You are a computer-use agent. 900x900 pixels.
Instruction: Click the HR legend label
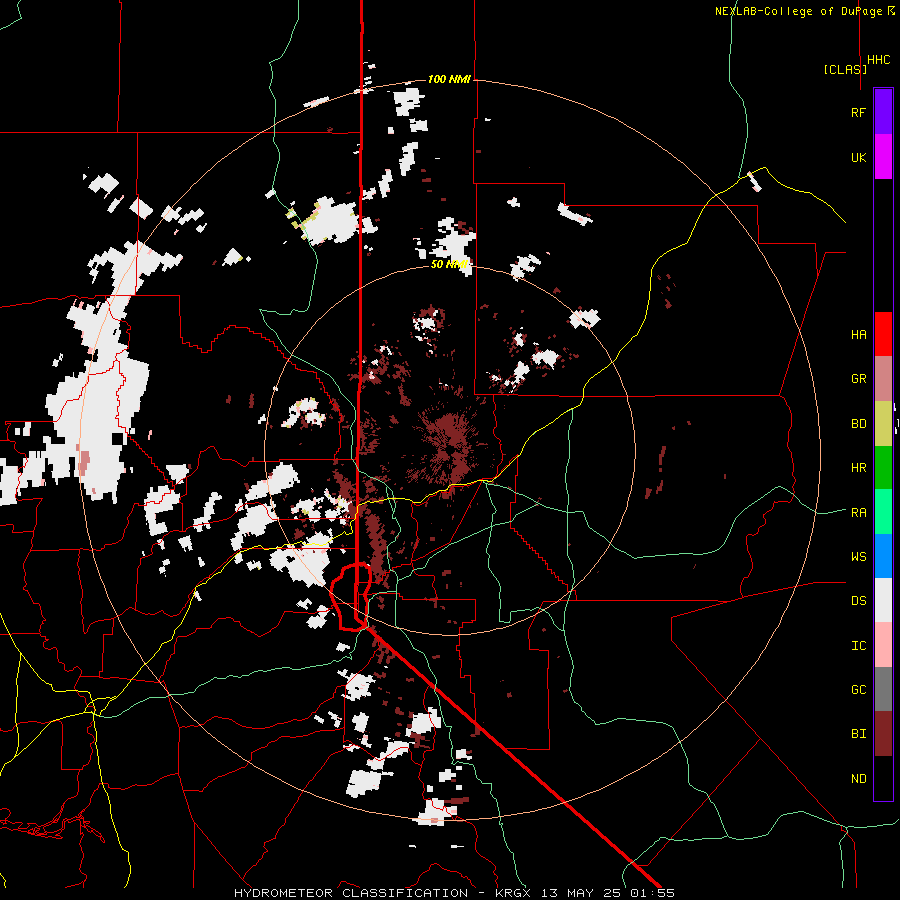[x=858, y=468]
